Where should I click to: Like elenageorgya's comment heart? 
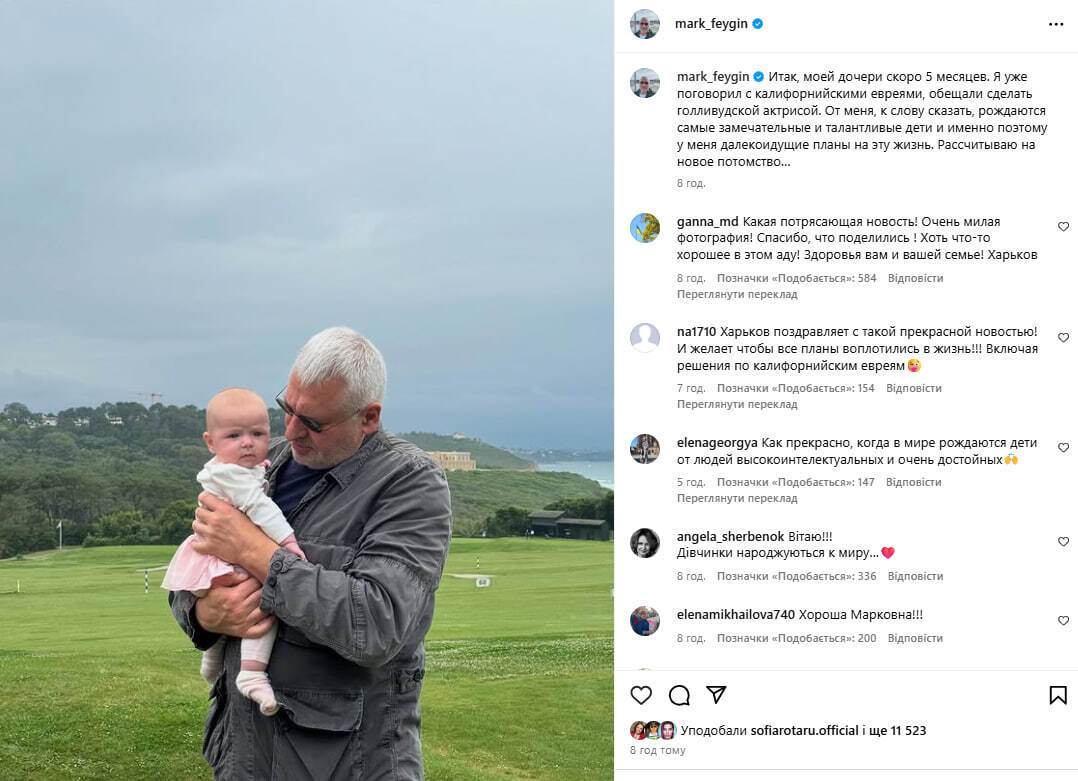coord(1064,448)
